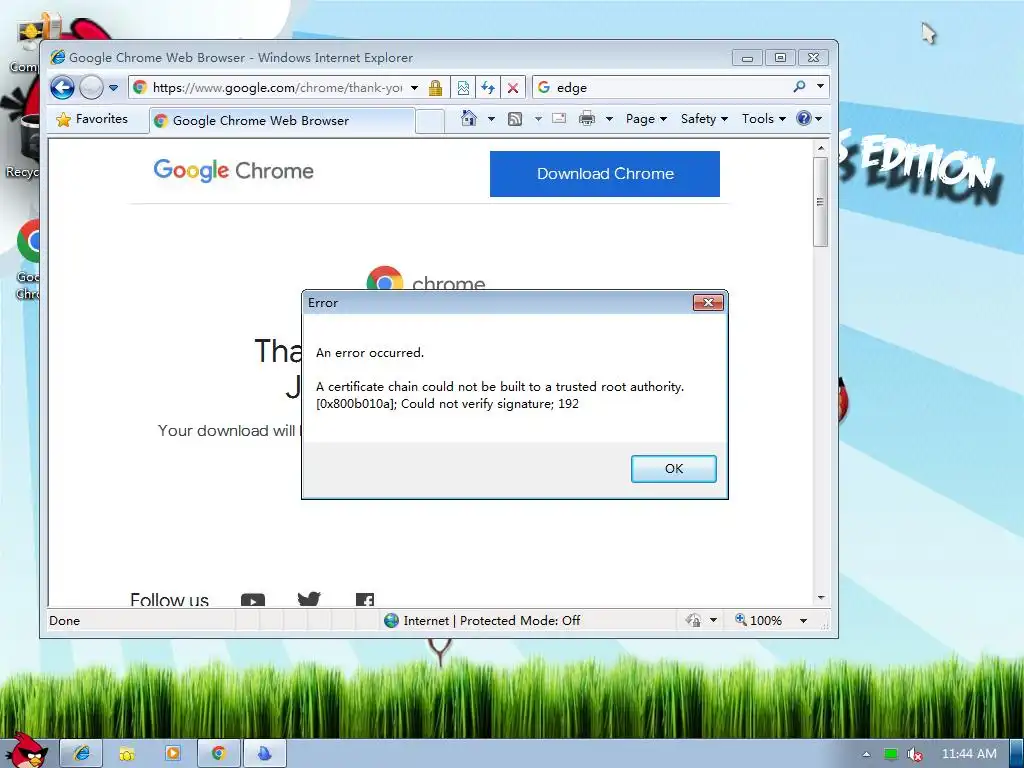This screenshot has height=768, width=1024.
Task: Click the Download Chrome button
Action: pyautogui.click(x=605, y=174)
